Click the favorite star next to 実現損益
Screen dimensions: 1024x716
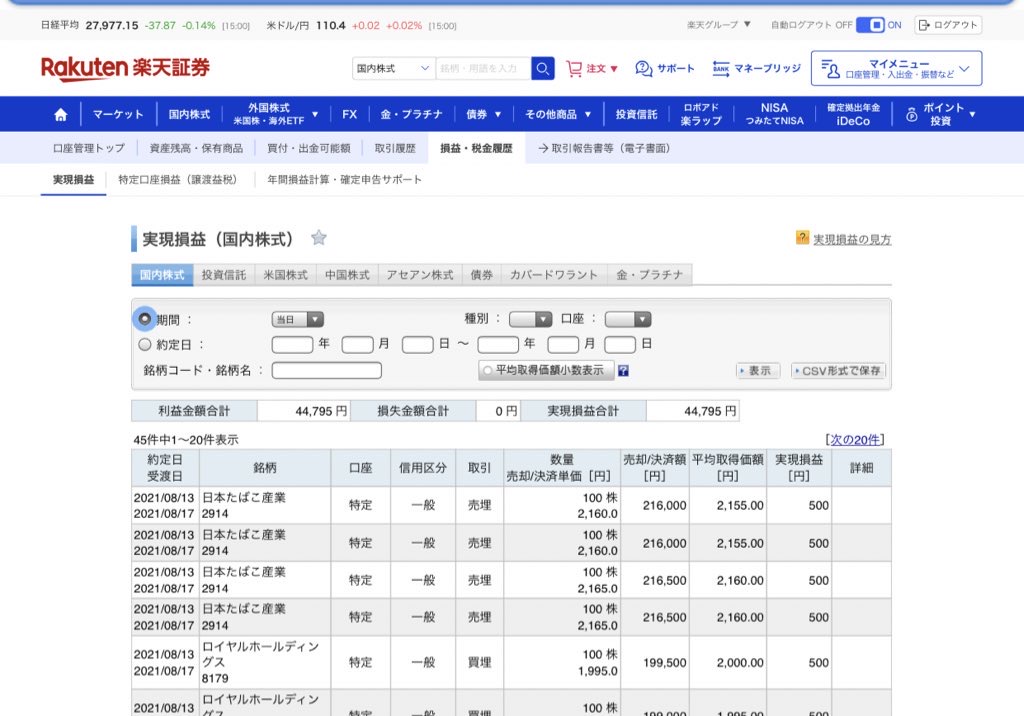[318, 238]
